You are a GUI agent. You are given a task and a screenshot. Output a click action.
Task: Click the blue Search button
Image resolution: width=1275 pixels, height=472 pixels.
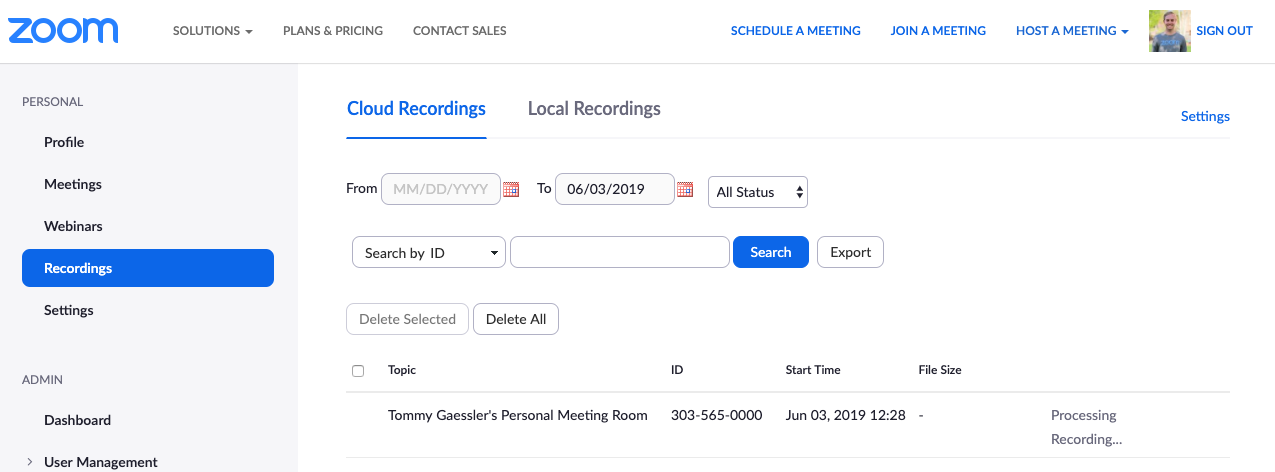[x=771, y=252]
